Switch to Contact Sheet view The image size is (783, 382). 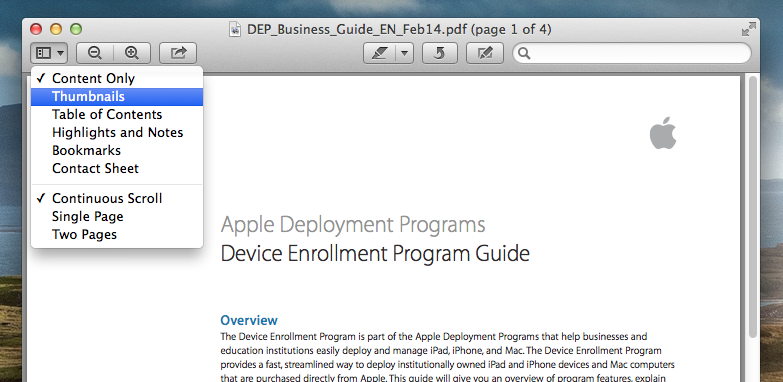point(117,168)
